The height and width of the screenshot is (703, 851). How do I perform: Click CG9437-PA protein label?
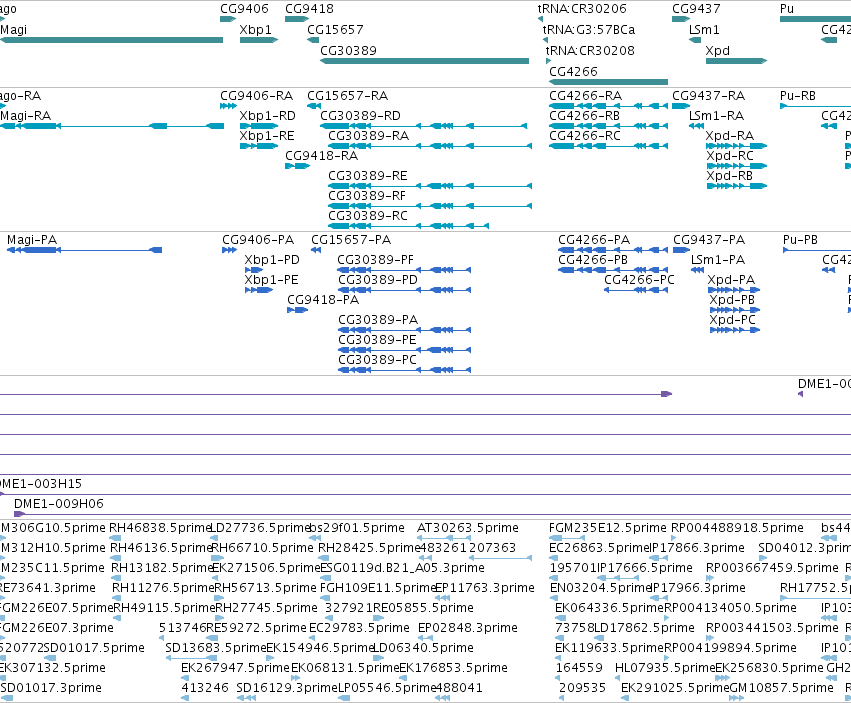(709, 239)
